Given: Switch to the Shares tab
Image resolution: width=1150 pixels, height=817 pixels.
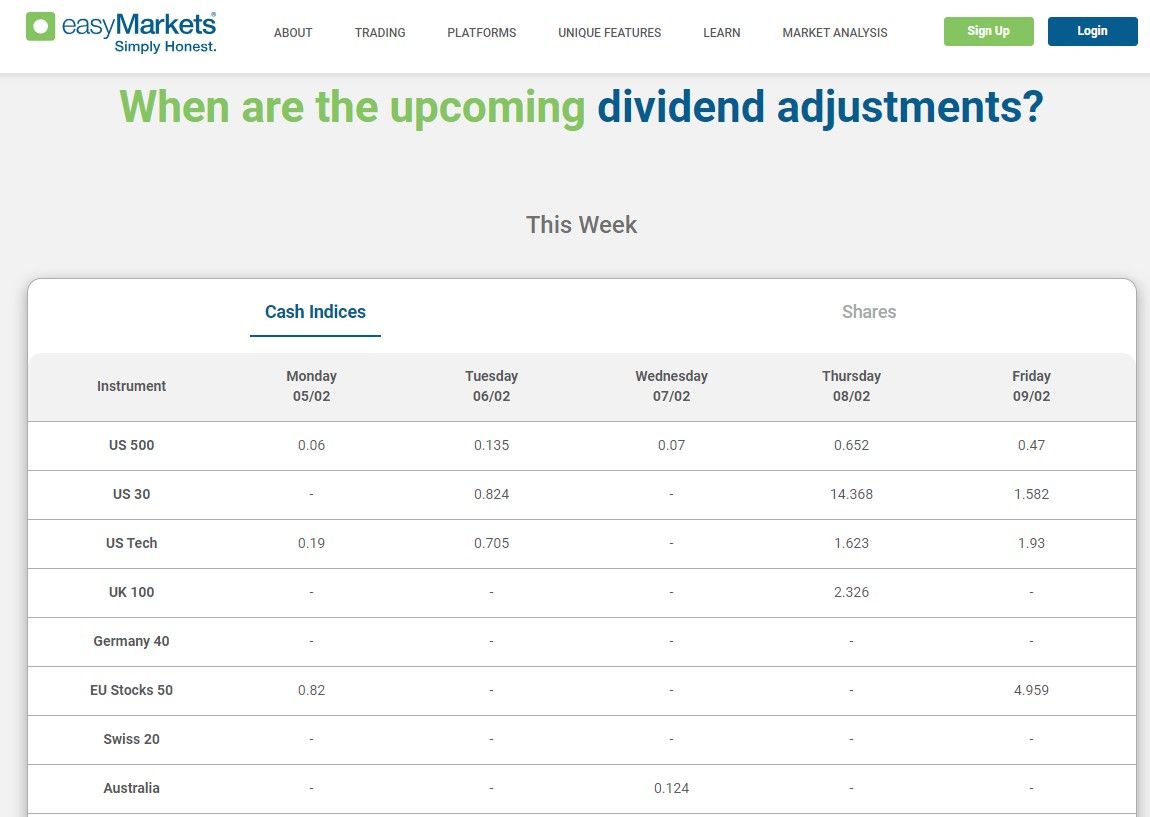Looking at the screenshot, I should pyautogui.click(x=869, y=312).
